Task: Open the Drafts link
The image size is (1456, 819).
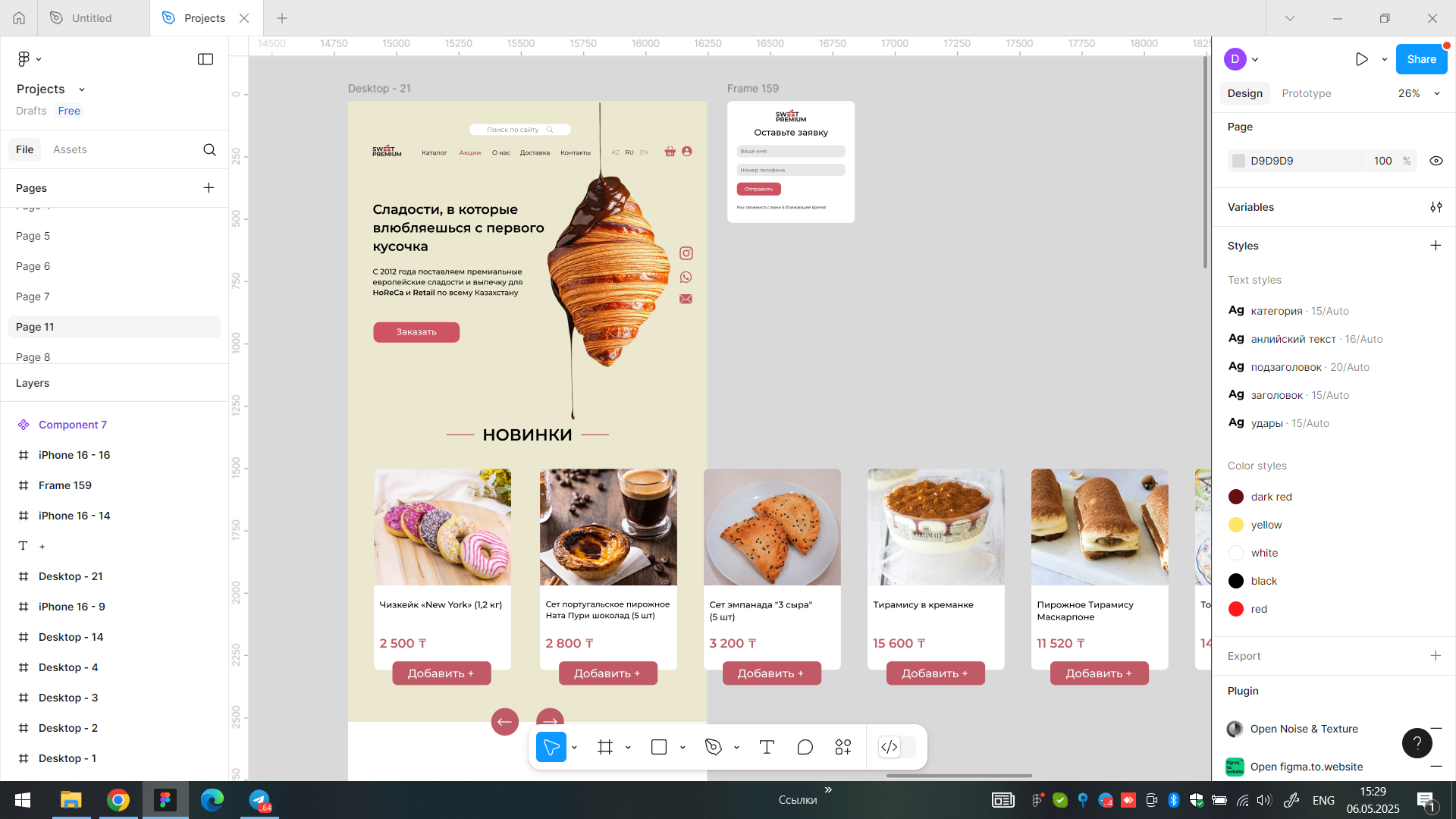Action: 31,111
